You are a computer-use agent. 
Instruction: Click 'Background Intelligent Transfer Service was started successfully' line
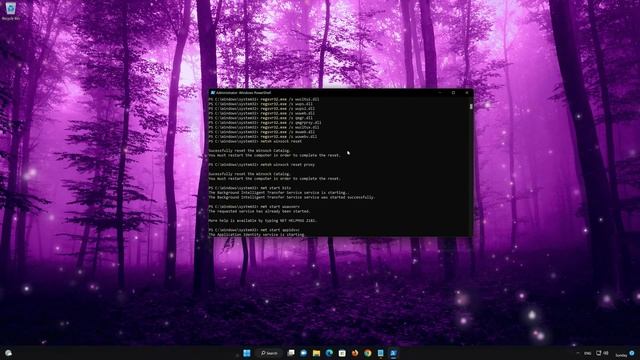click(291, 197)
